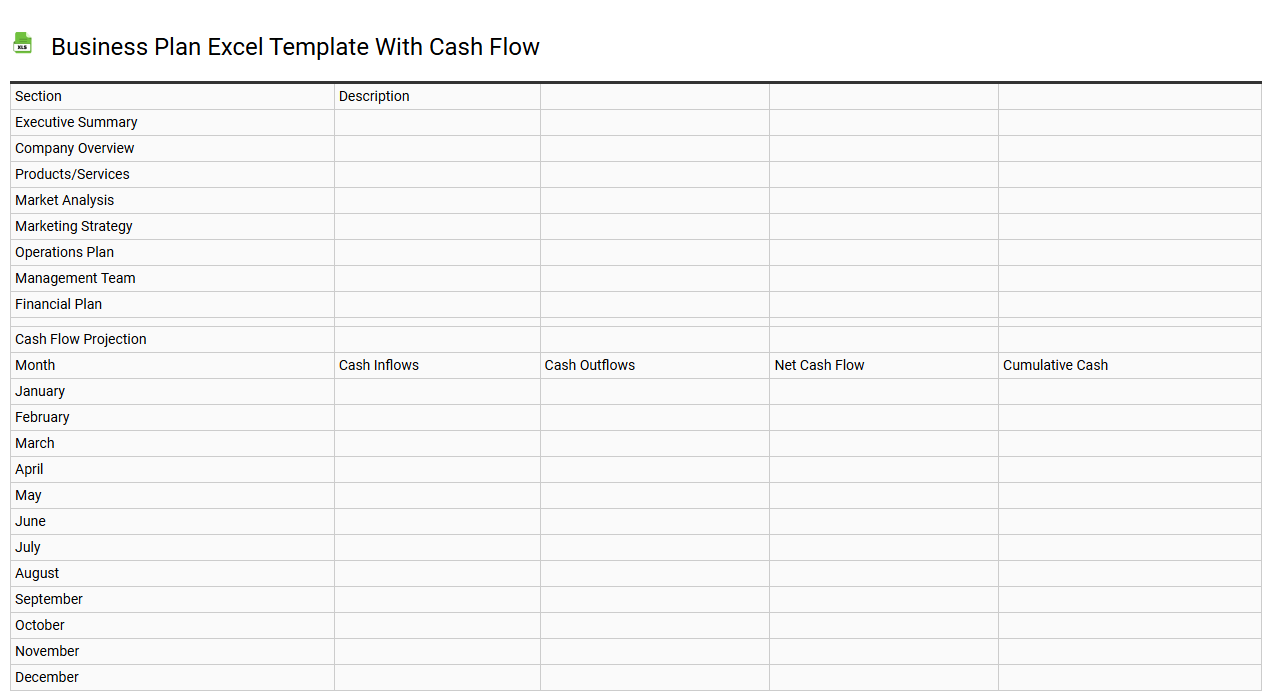Screen dimensions: 1262x691
Task: Select the Description column header
Action: click(x=374, y=96)
